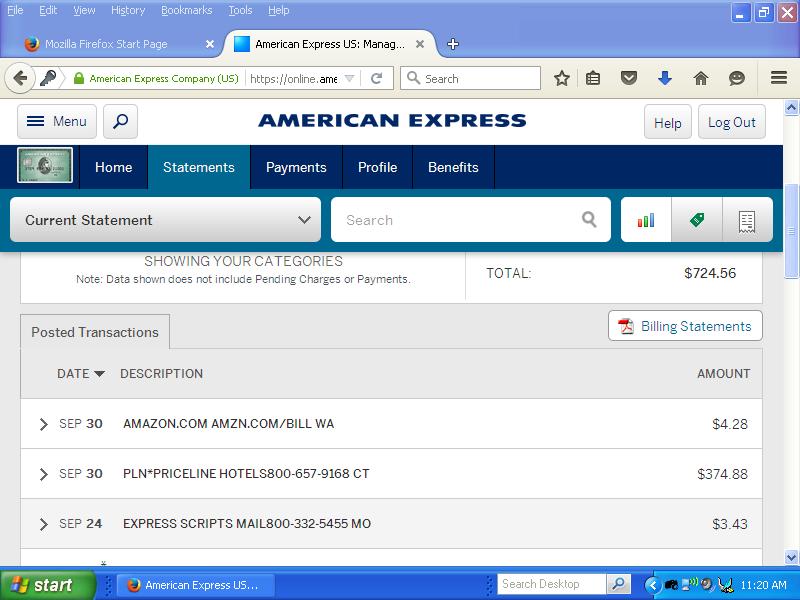Click the green card thumbnail image

[x=45, y=165]
